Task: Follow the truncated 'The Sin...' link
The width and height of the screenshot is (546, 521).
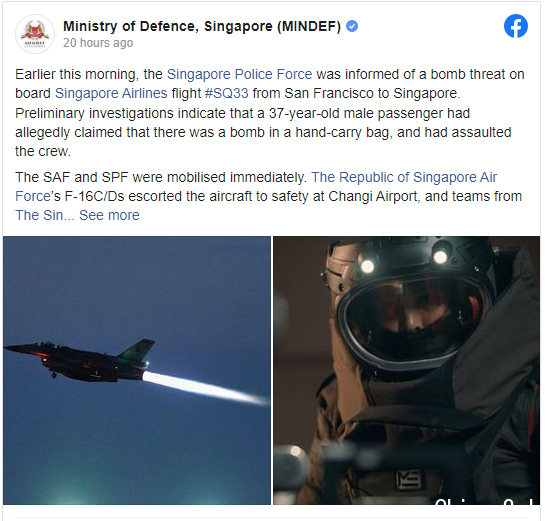Action: pos(45,215)
